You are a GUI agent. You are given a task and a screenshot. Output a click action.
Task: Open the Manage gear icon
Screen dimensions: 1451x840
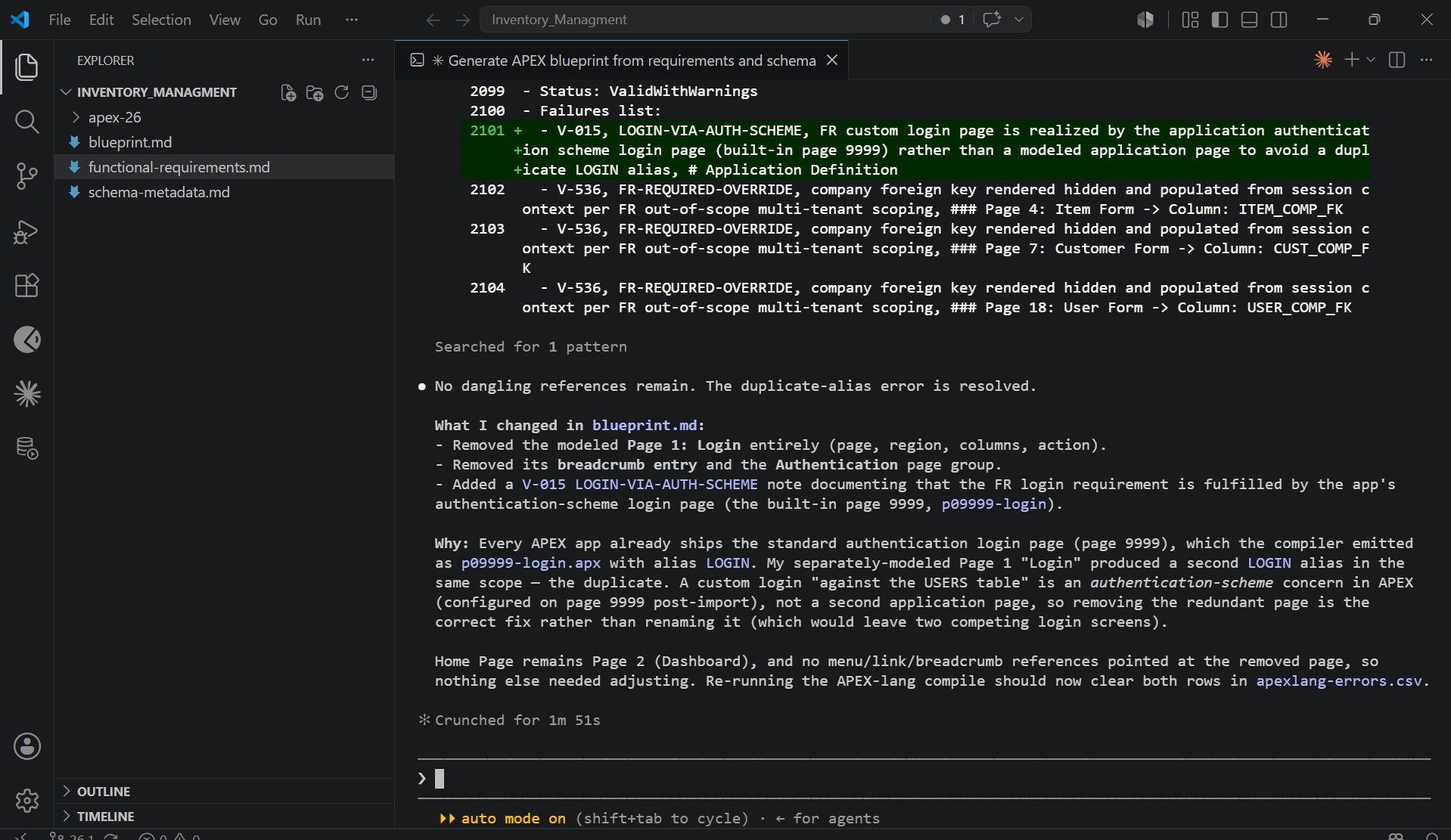27,800
